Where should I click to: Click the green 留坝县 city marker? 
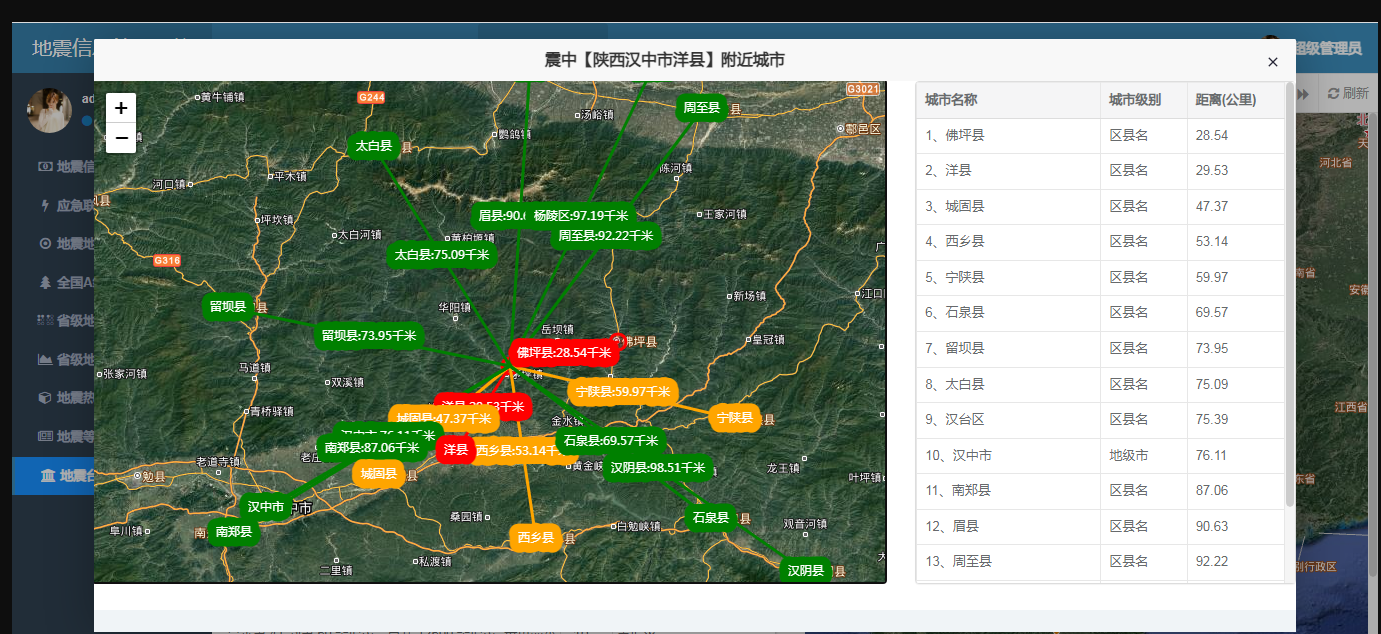click(x=228, y=306)
